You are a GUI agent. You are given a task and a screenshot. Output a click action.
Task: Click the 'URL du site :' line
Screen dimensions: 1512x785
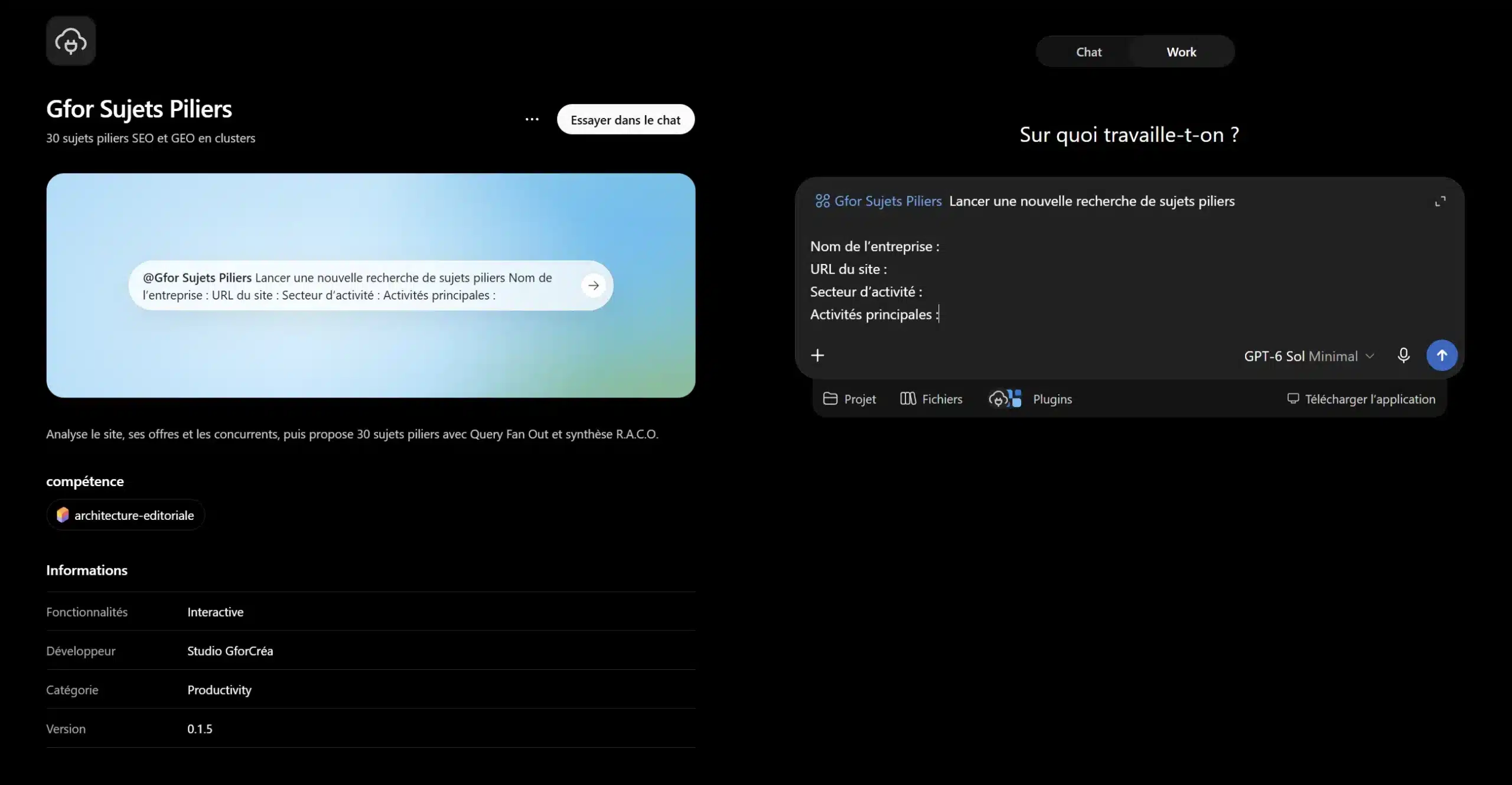click(848, 269)
